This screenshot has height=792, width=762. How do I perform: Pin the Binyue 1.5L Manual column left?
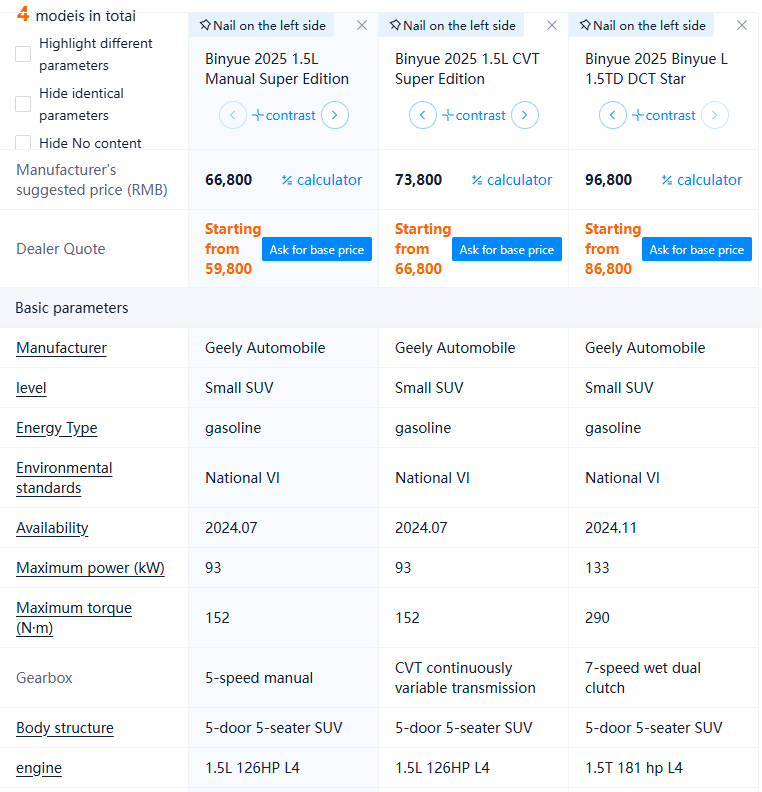[262, 25]
